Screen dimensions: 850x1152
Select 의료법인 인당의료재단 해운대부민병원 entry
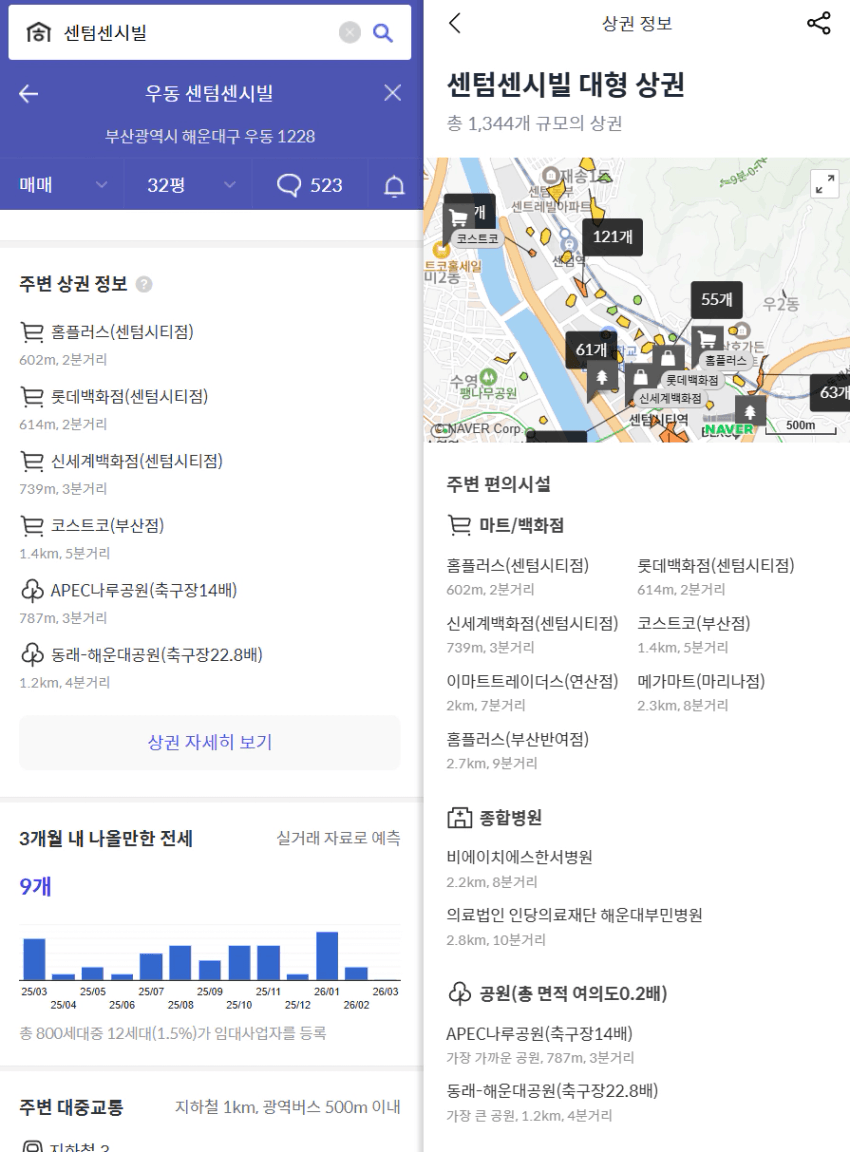(x=575, y=915)
